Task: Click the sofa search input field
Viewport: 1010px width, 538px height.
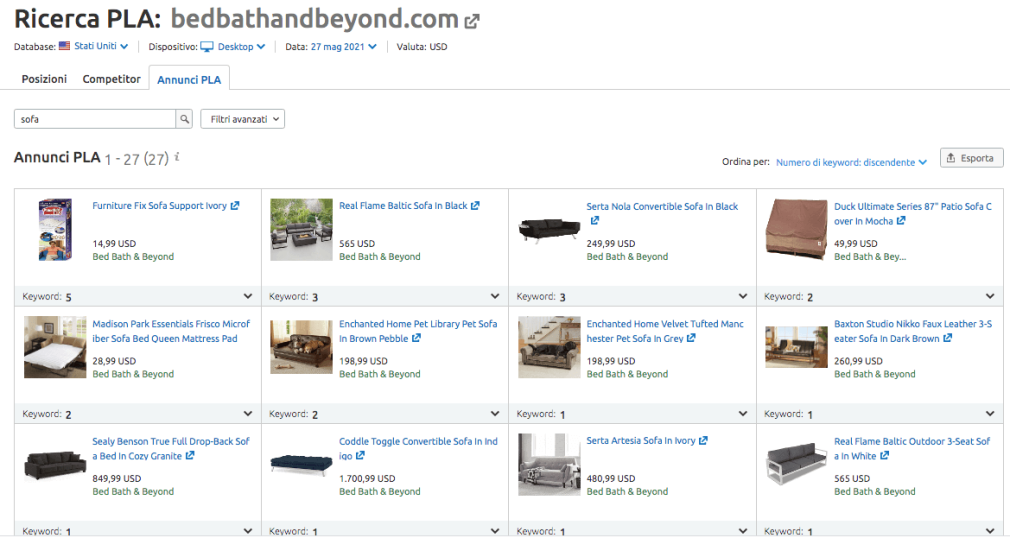Action: click(x=95, y=119)
